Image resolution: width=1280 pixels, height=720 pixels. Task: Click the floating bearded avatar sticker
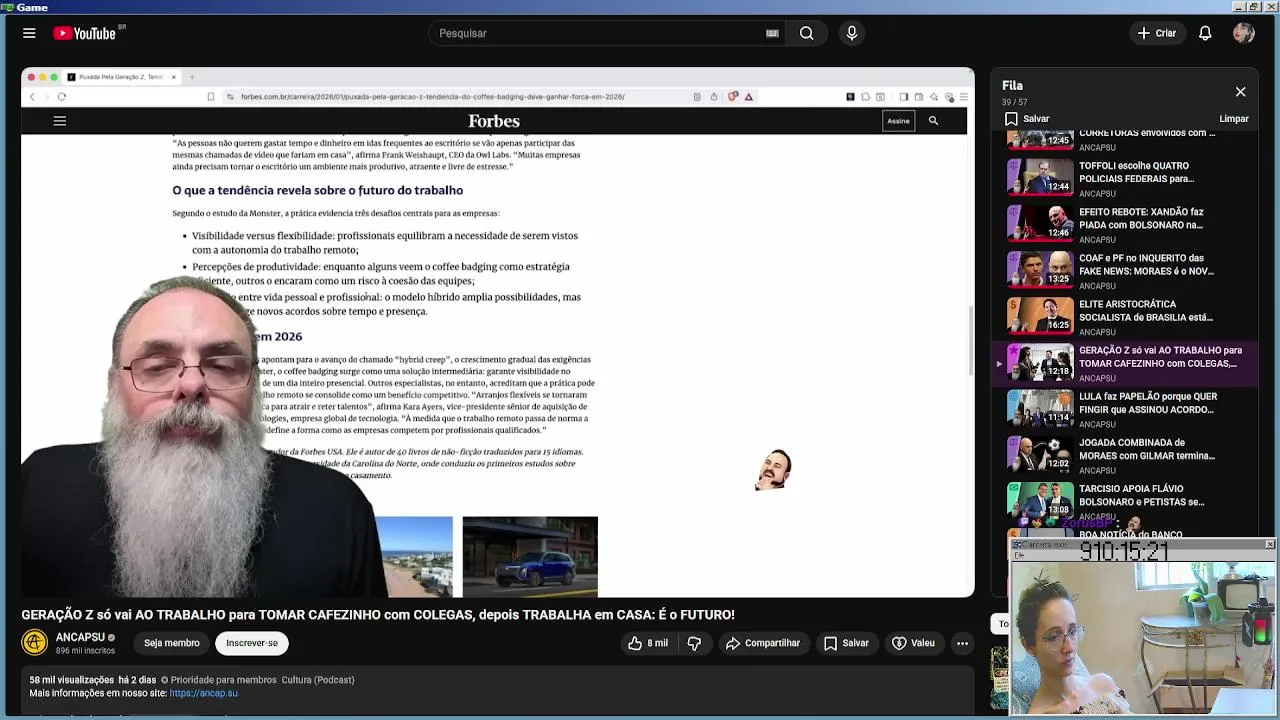[x=773, y=469]
